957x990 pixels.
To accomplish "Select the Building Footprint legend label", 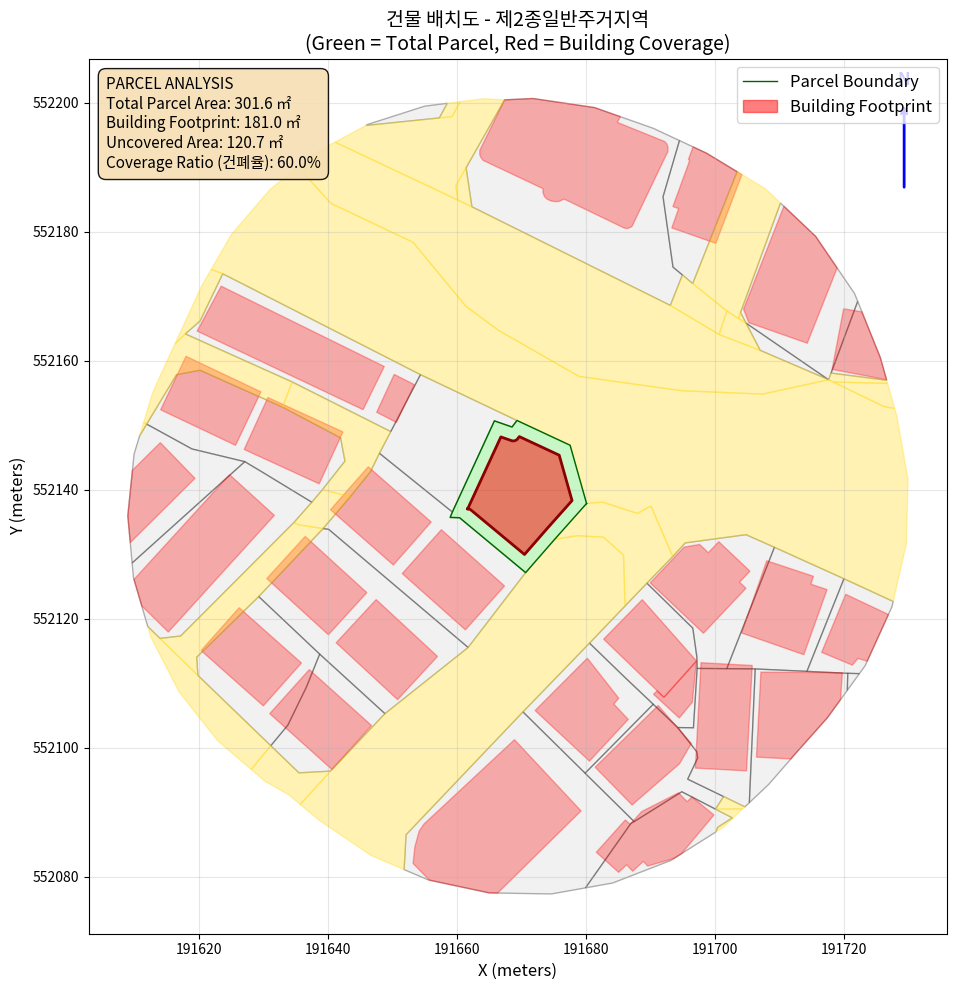I will click(860, 106).
